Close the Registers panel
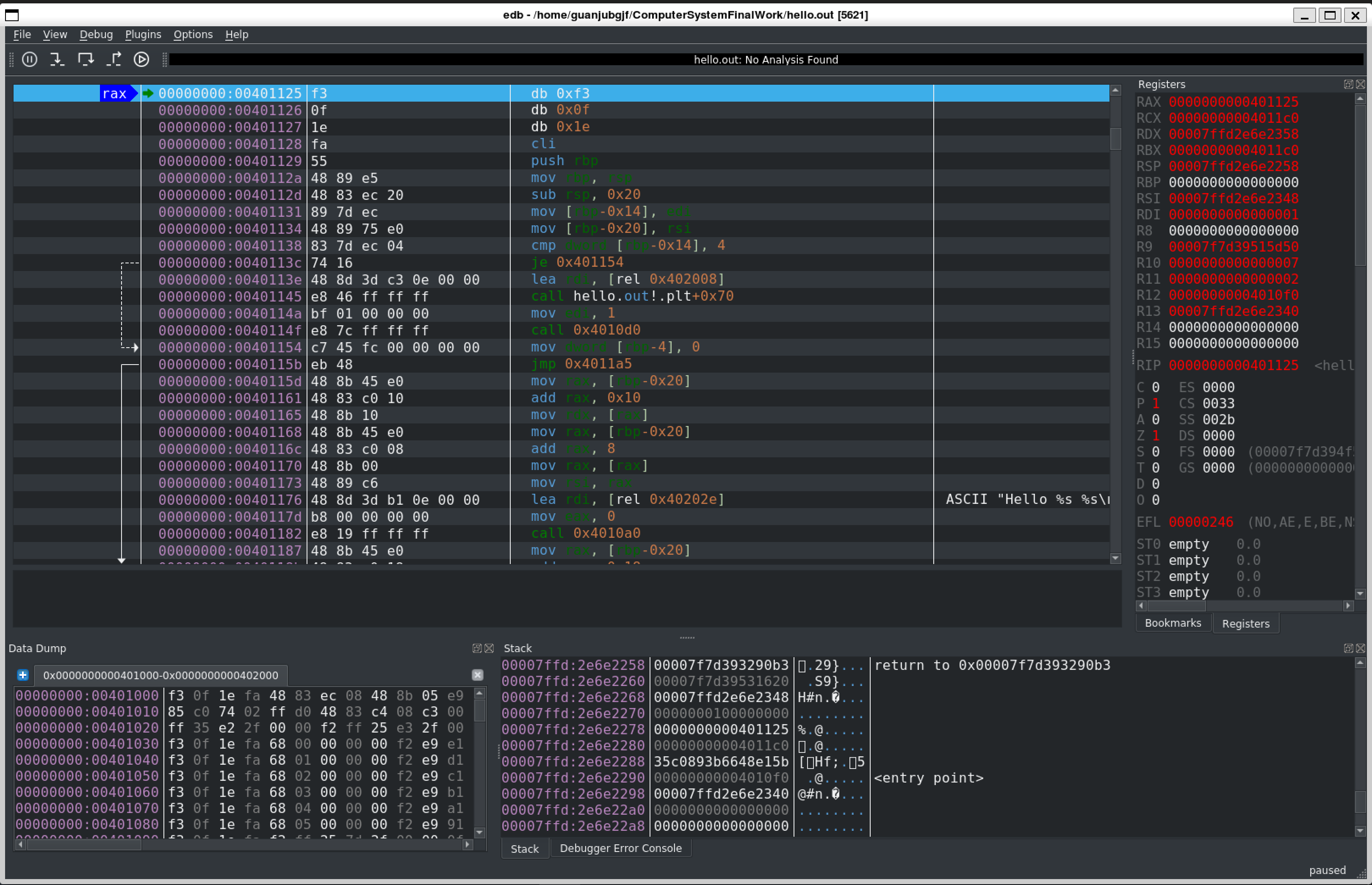Image resolution: width=1372 pixels, height=885 pixels. 1361,85
